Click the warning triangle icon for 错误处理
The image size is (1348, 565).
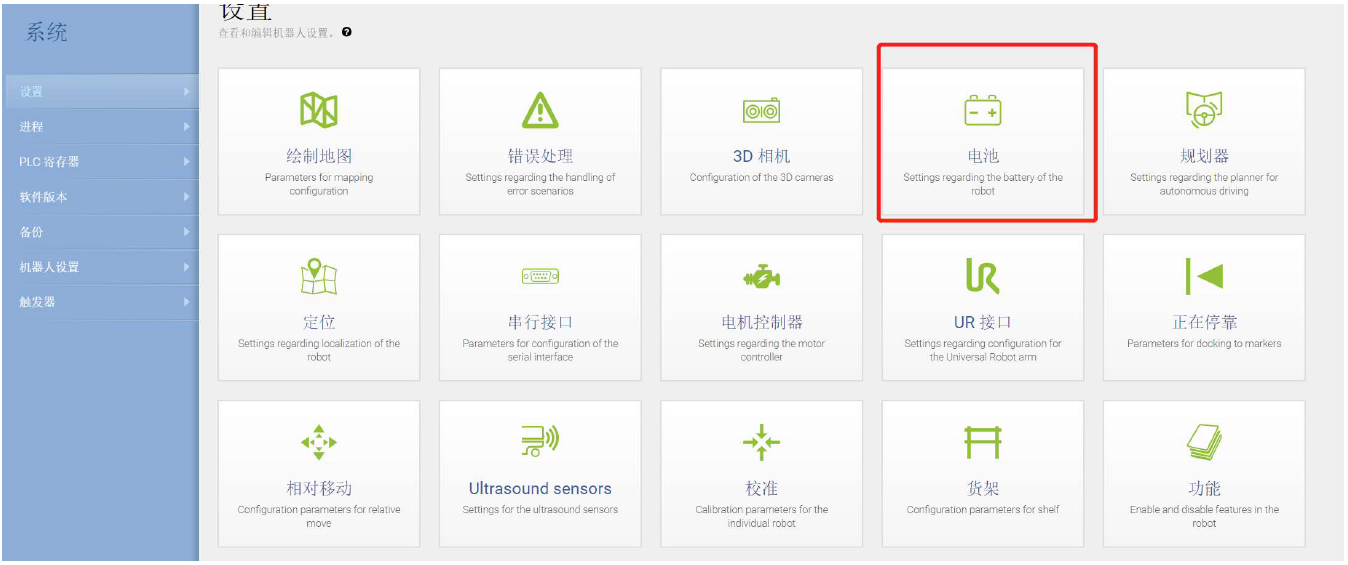[x=540, y=110]
